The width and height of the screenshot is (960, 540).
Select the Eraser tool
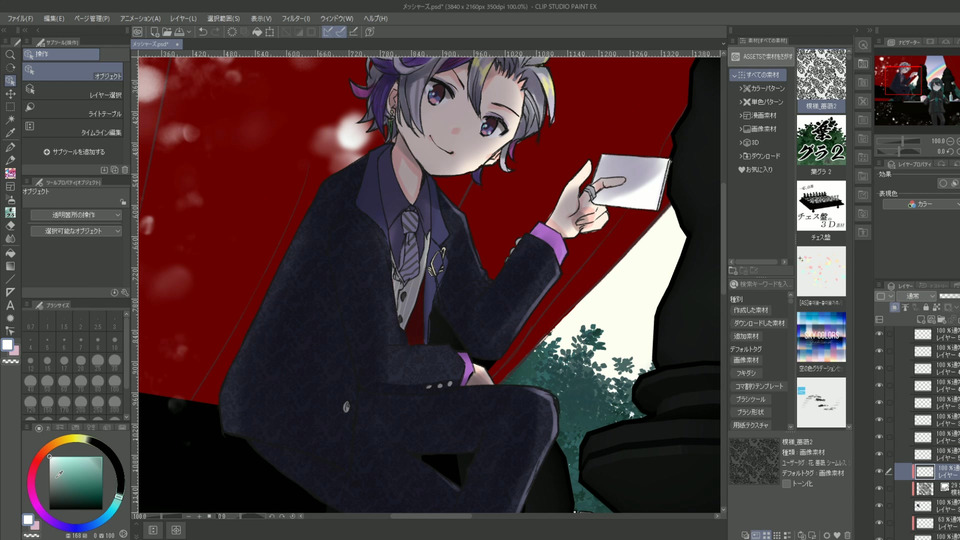click(10, 225)
